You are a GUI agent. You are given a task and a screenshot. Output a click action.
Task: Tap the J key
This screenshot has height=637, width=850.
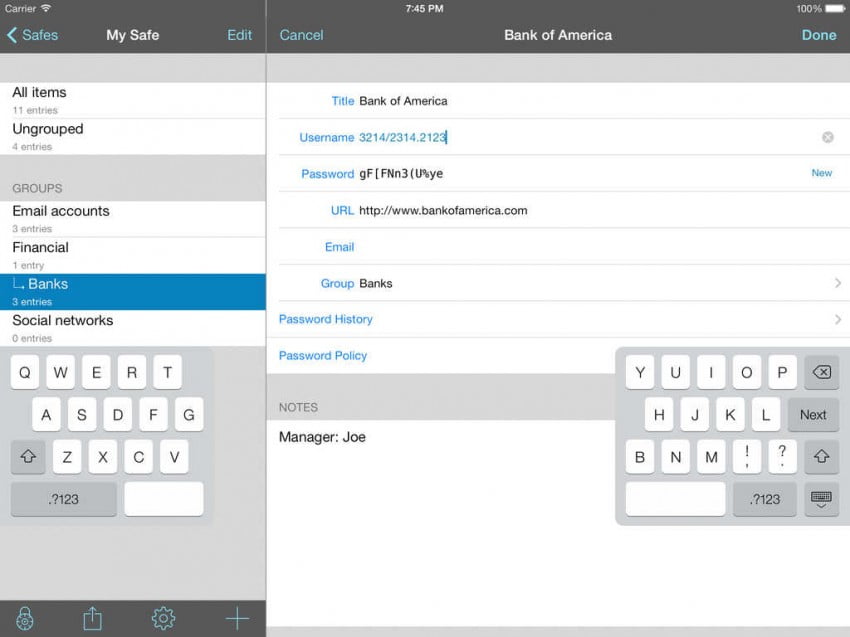[695, 415]
